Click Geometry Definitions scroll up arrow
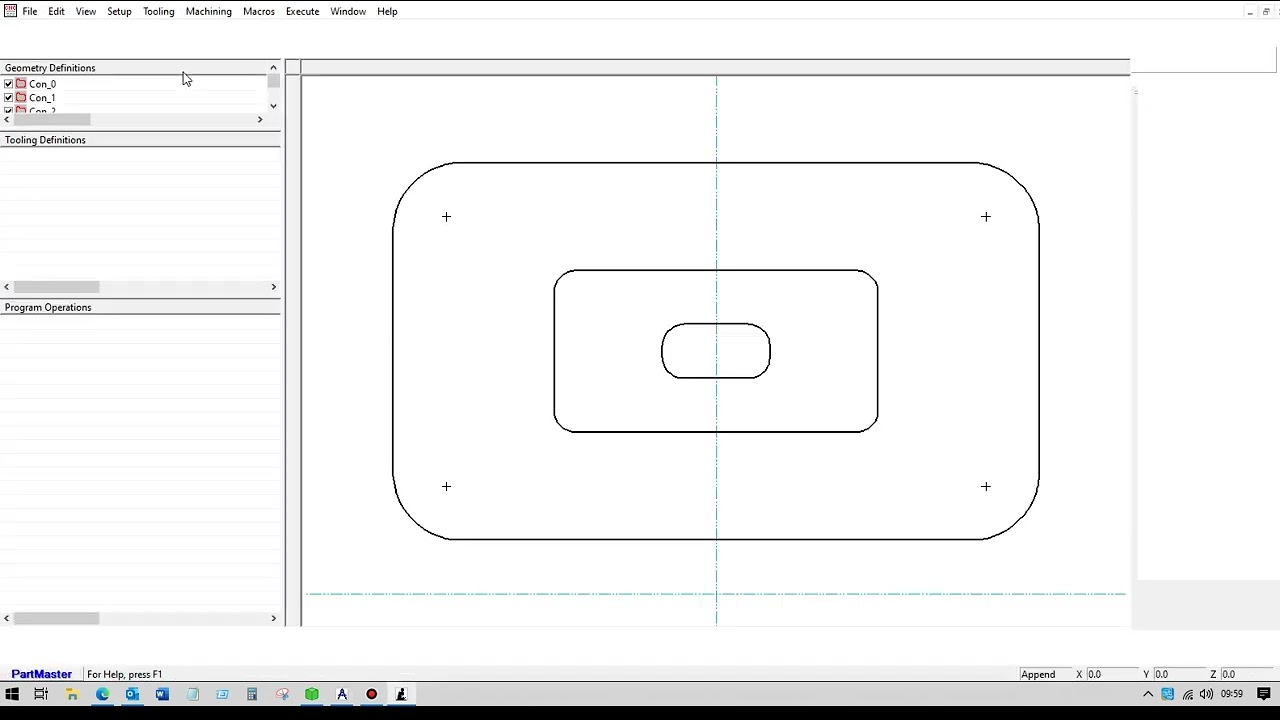1280x720 pixels. coord(273,68)
